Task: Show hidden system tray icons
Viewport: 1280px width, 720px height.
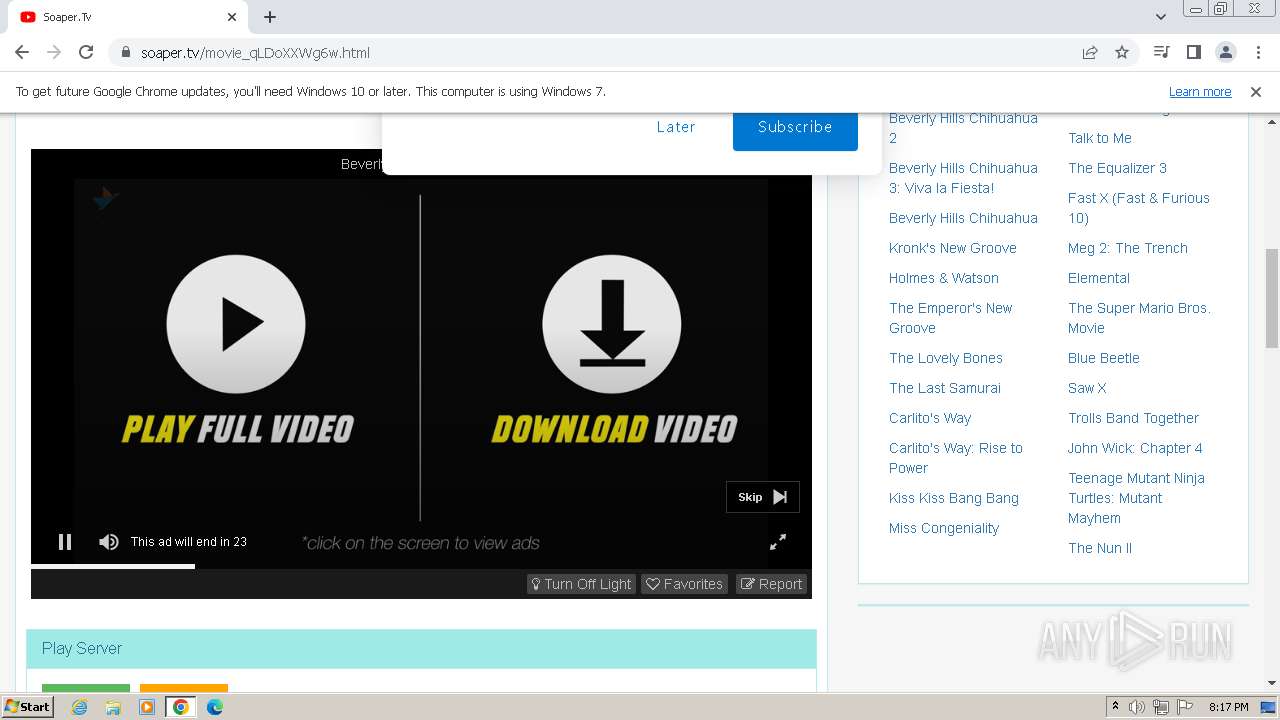Action: [x=1115, y=707]
